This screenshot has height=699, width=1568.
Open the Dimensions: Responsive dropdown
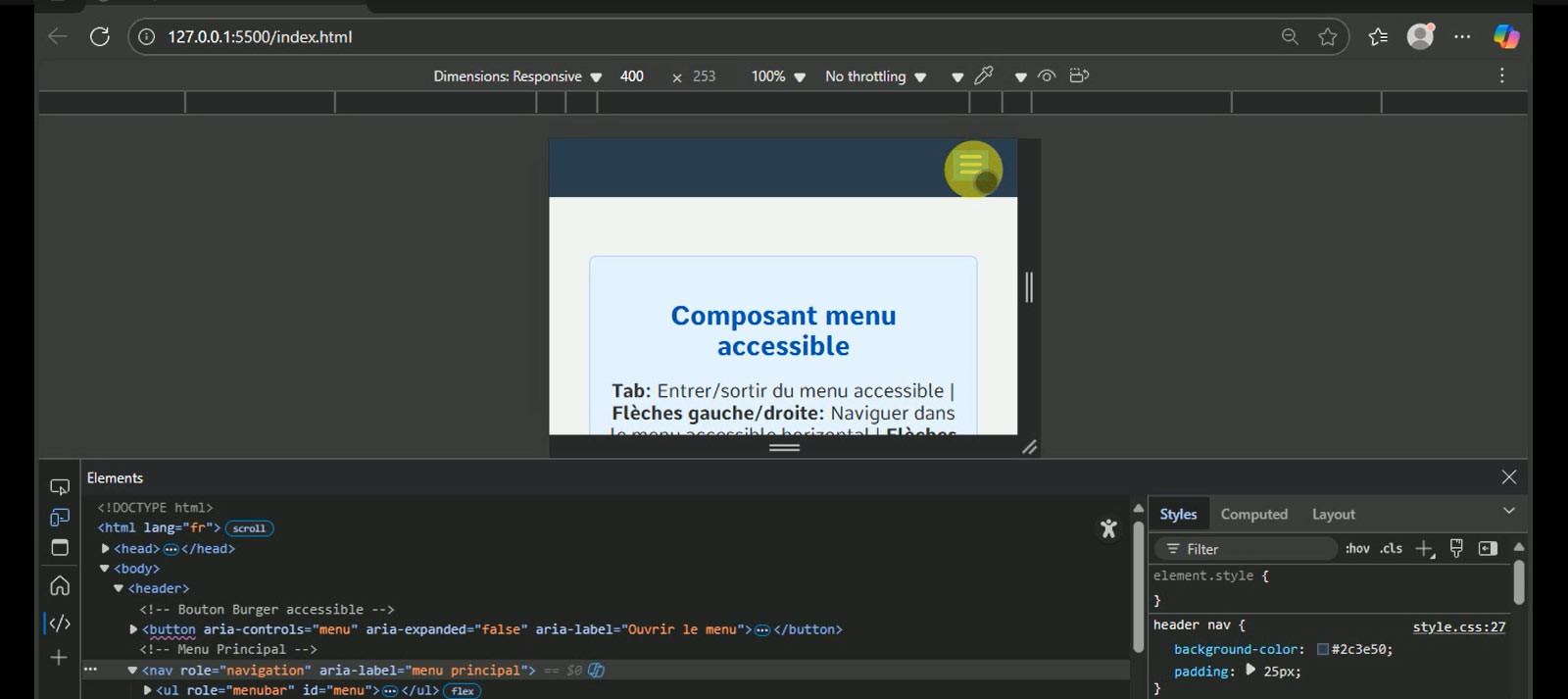(517, 76)
